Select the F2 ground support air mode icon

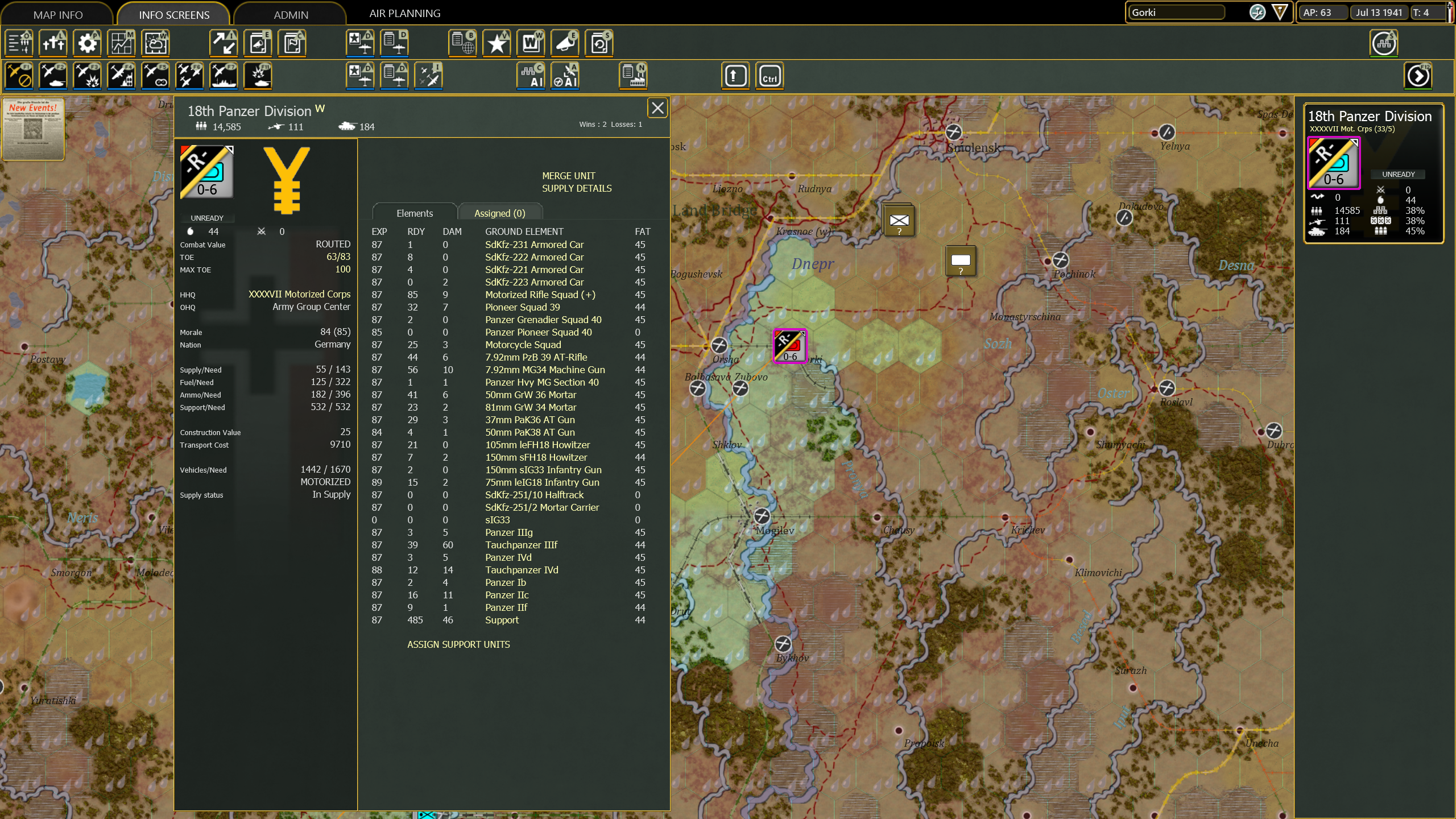pyautogui.click(x=53, y=76)
